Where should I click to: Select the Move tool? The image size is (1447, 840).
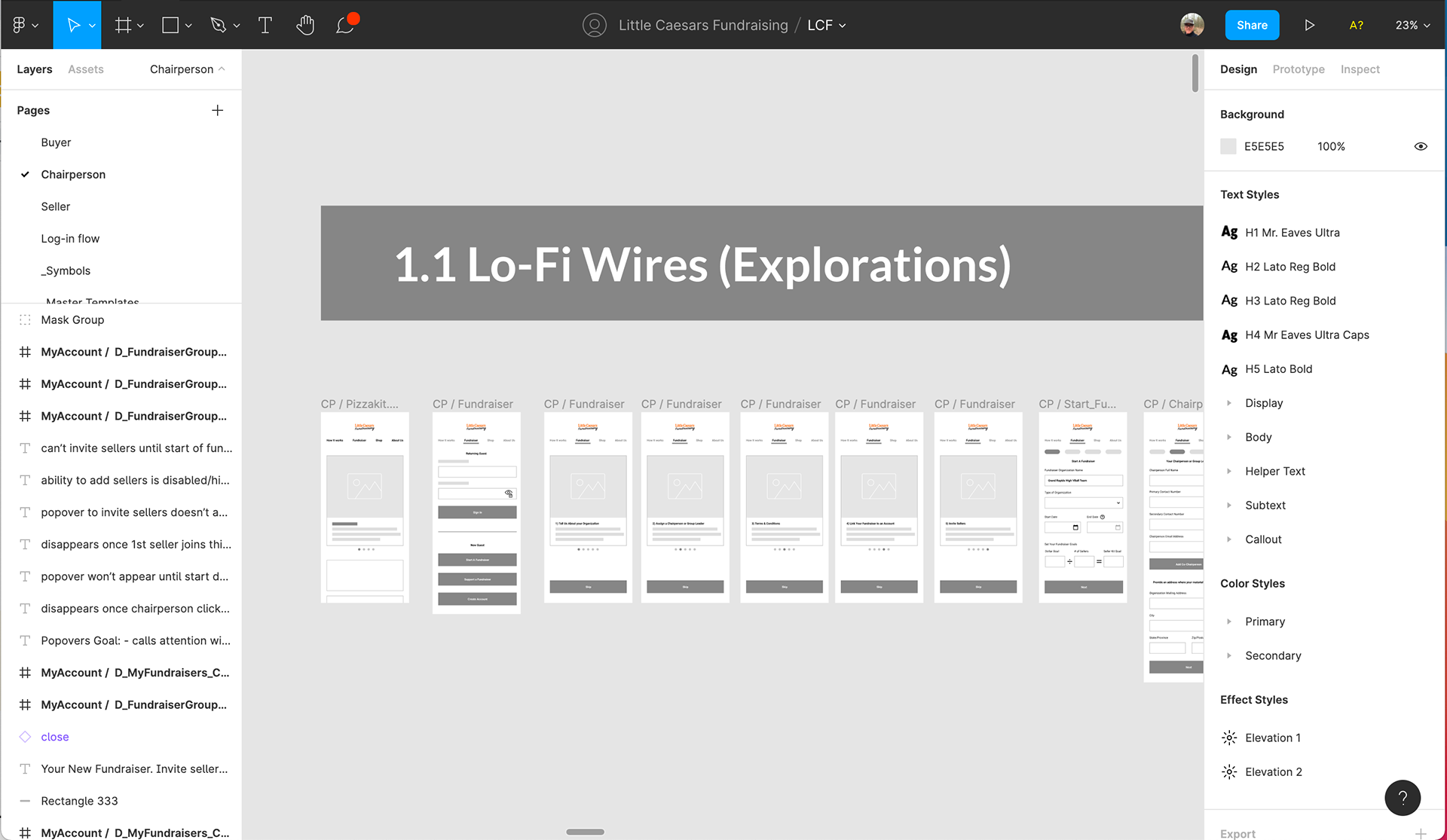[x=73, y=25]
